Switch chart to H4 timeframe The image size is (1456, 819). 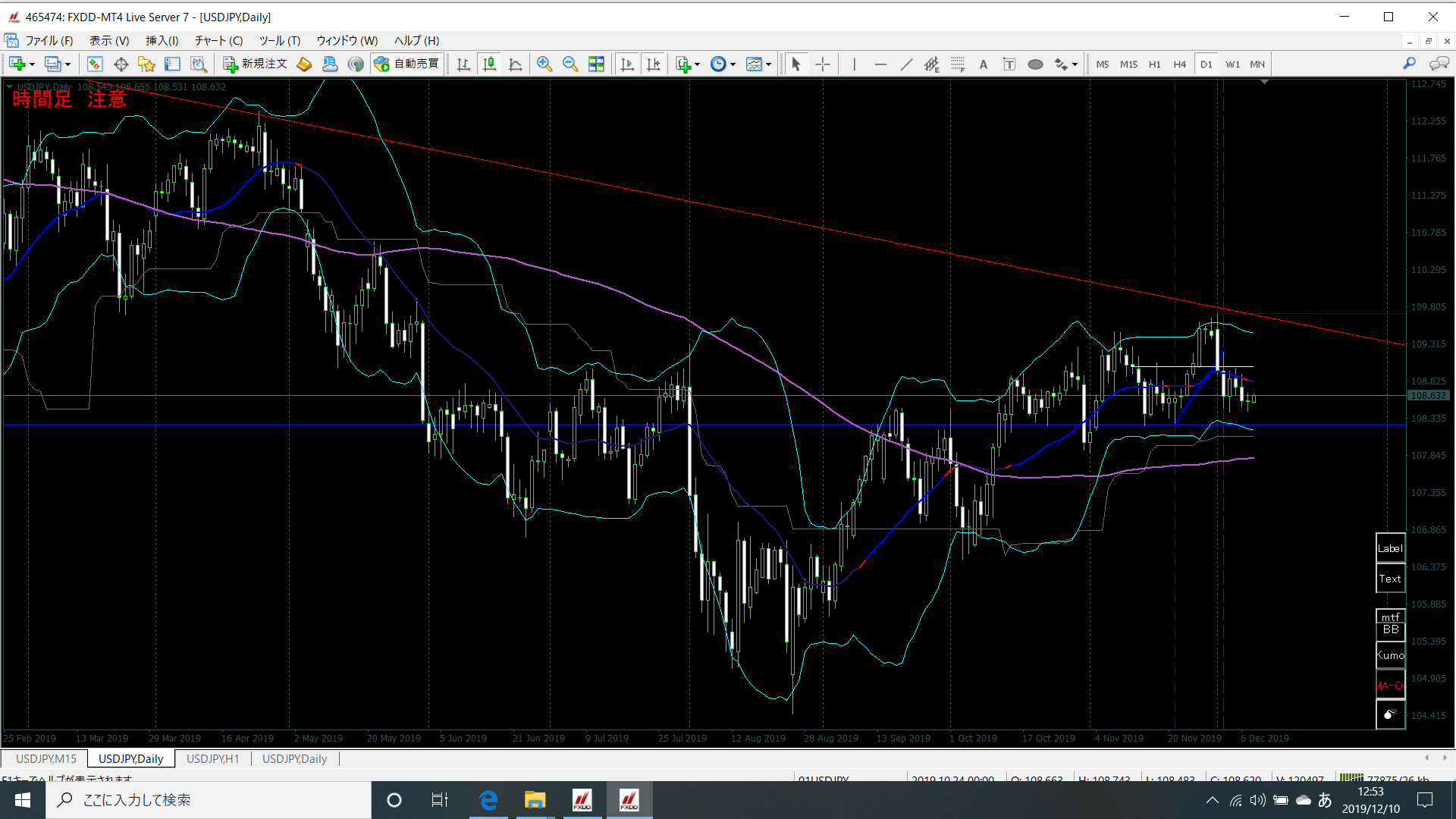coord(1179,64)
